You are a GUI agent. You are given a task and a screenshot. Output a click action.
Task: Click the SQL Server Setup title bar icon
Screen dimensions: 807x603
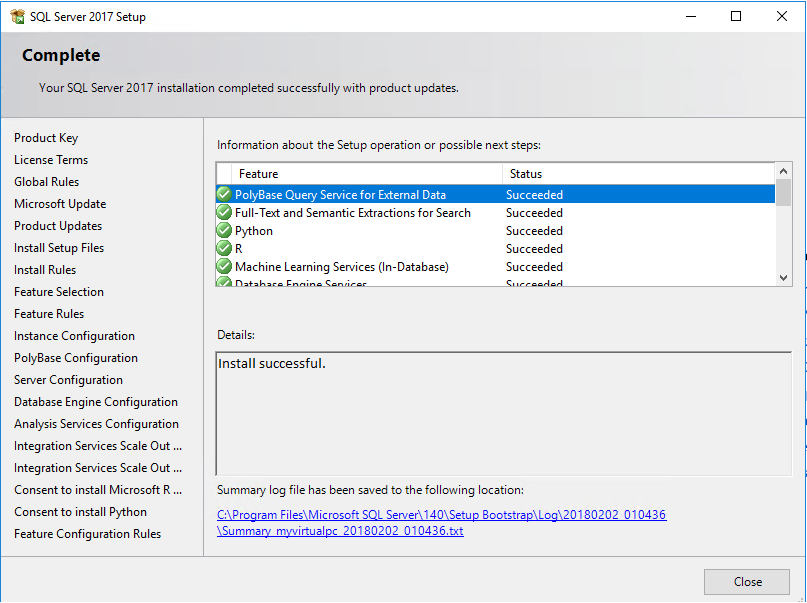17,16
